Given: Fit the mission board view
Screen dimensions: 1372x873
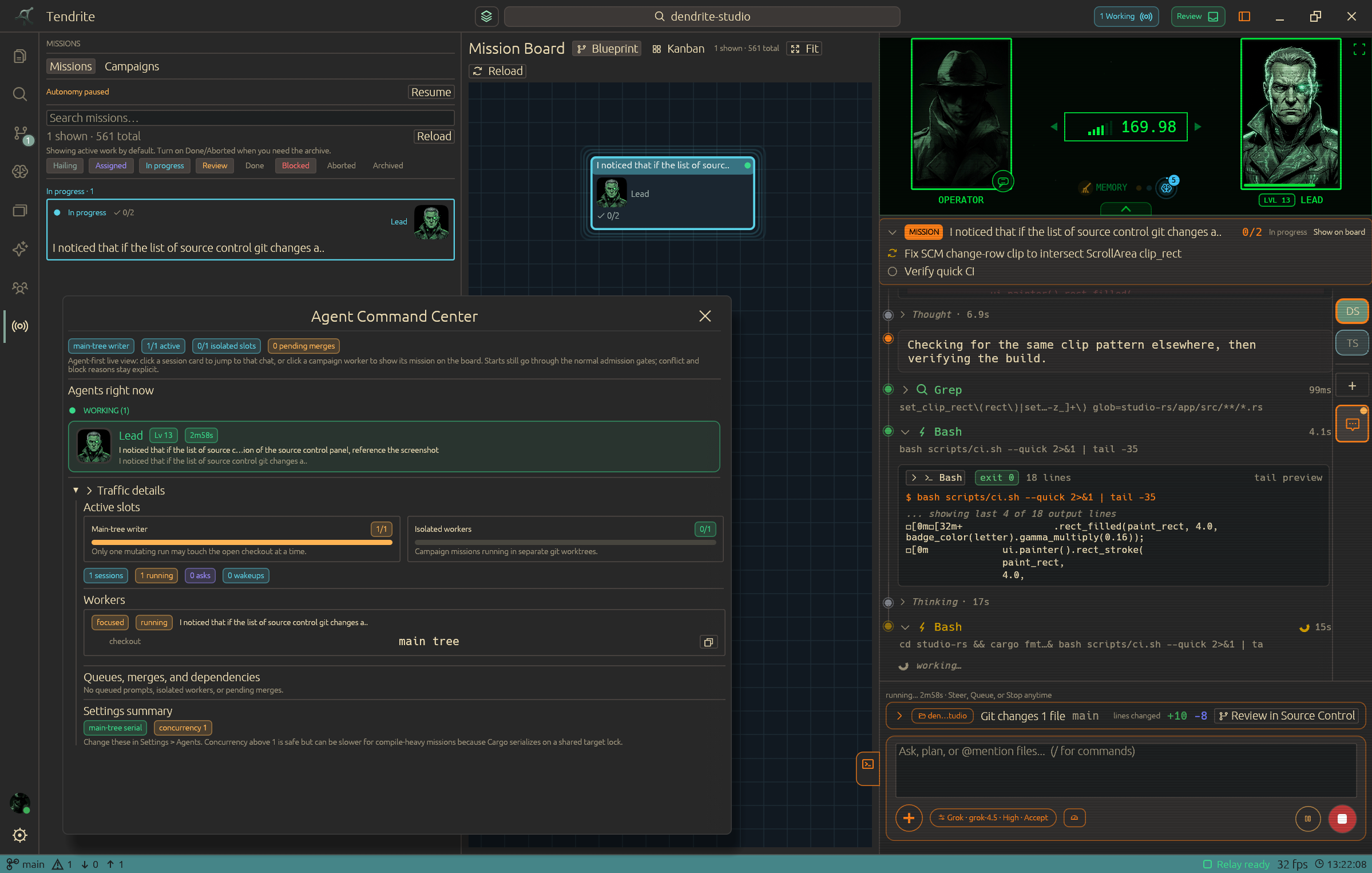Looking at the screenshot, I should point(804,49).
